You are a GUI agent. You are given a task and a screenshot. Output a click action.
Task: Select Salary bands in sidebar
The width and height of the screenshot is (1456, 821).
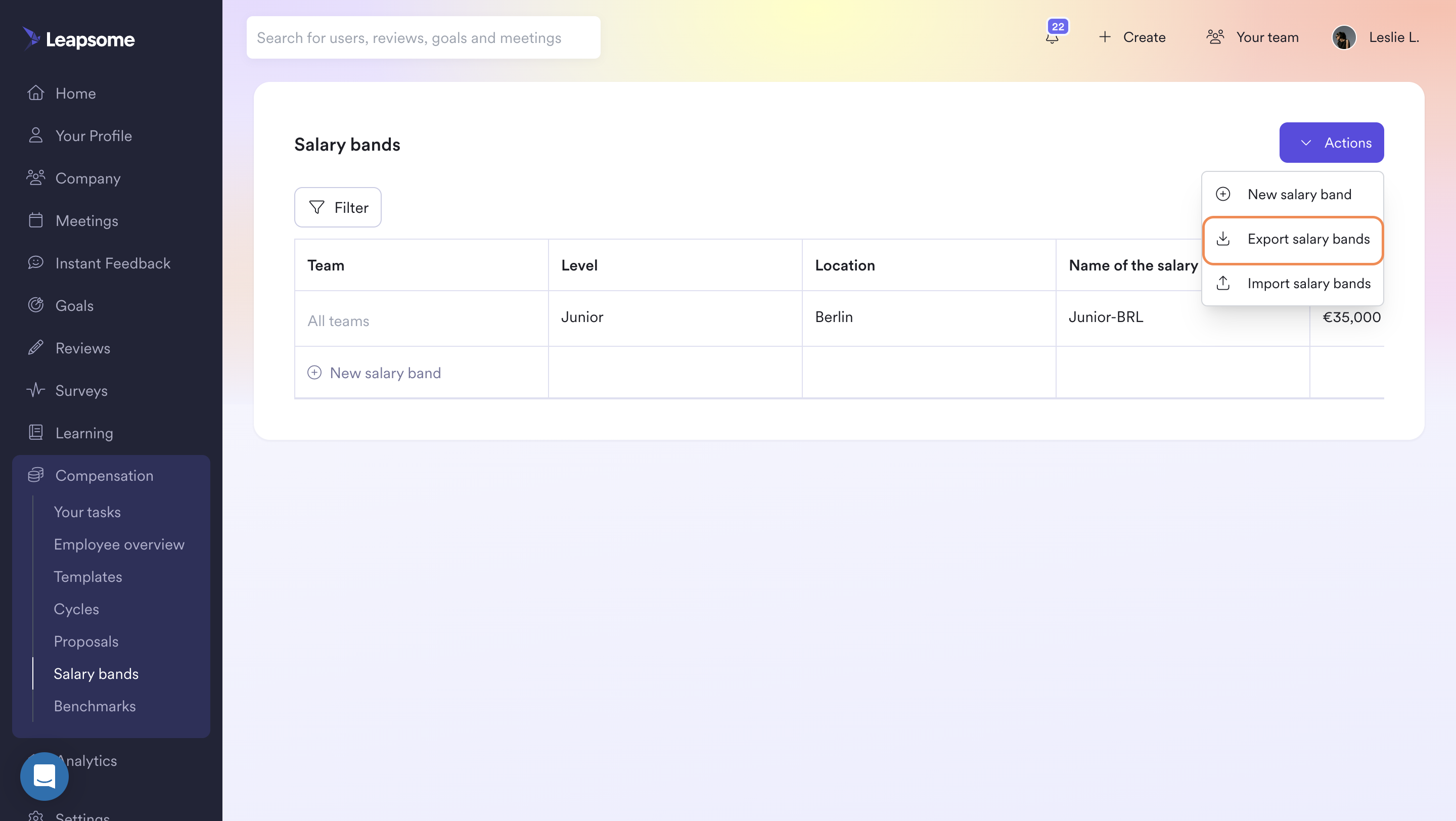click(x=96, y=673)
